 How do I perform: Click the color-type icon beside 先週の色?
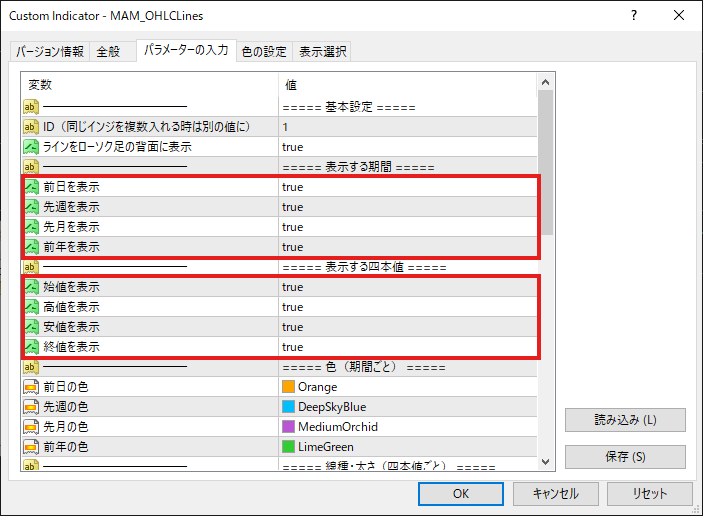tap(31, 407)
